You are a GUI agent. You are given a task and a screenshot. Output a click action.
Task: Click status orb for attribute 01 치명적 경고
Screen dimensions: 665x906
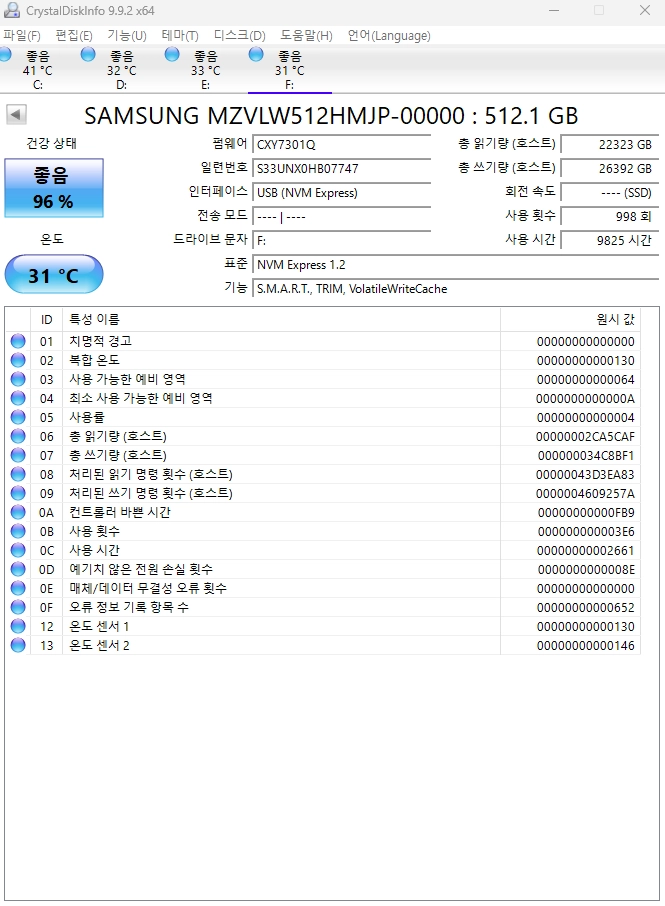[18, 341]
